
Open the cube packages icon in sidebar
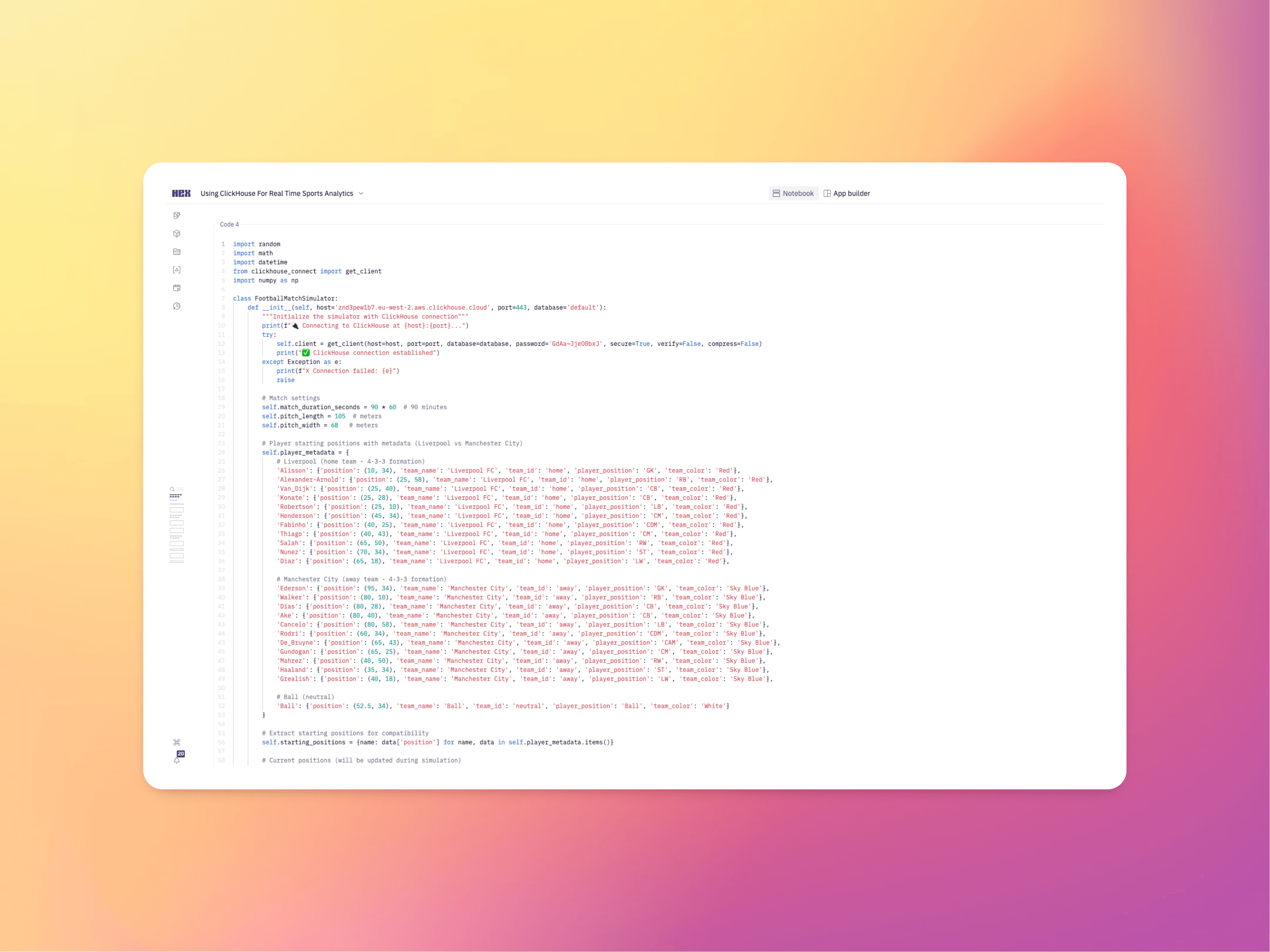[x=177, y=234]
